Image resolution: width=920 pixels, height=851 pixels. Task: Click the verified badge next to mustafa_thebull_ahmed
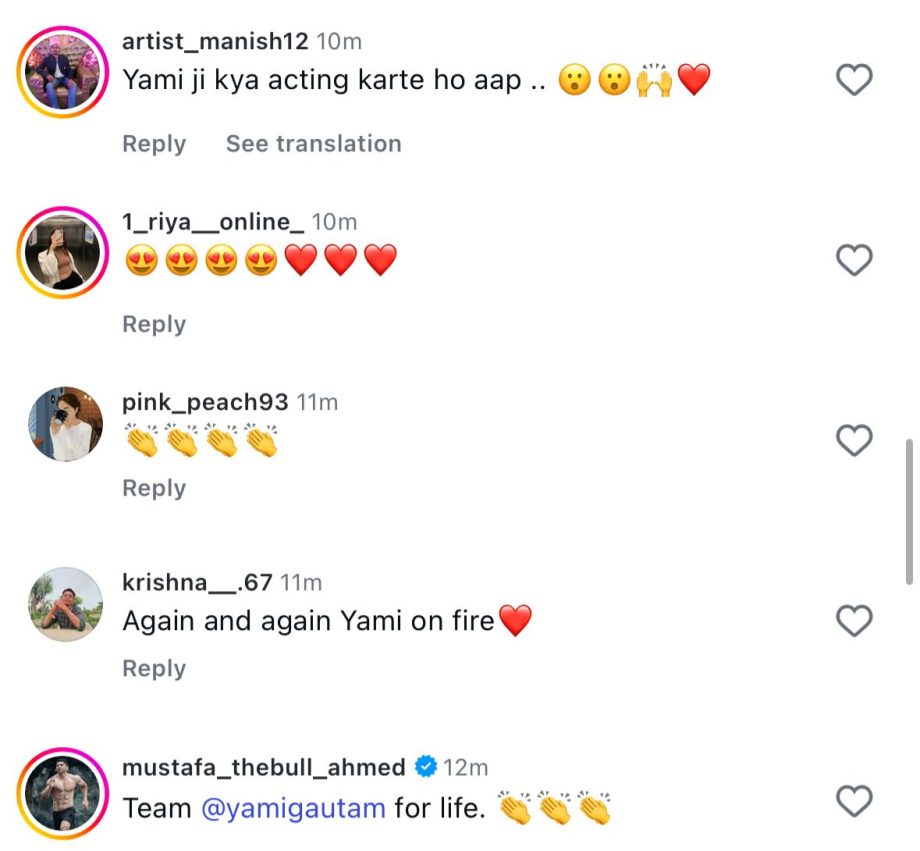click(426, 767)
